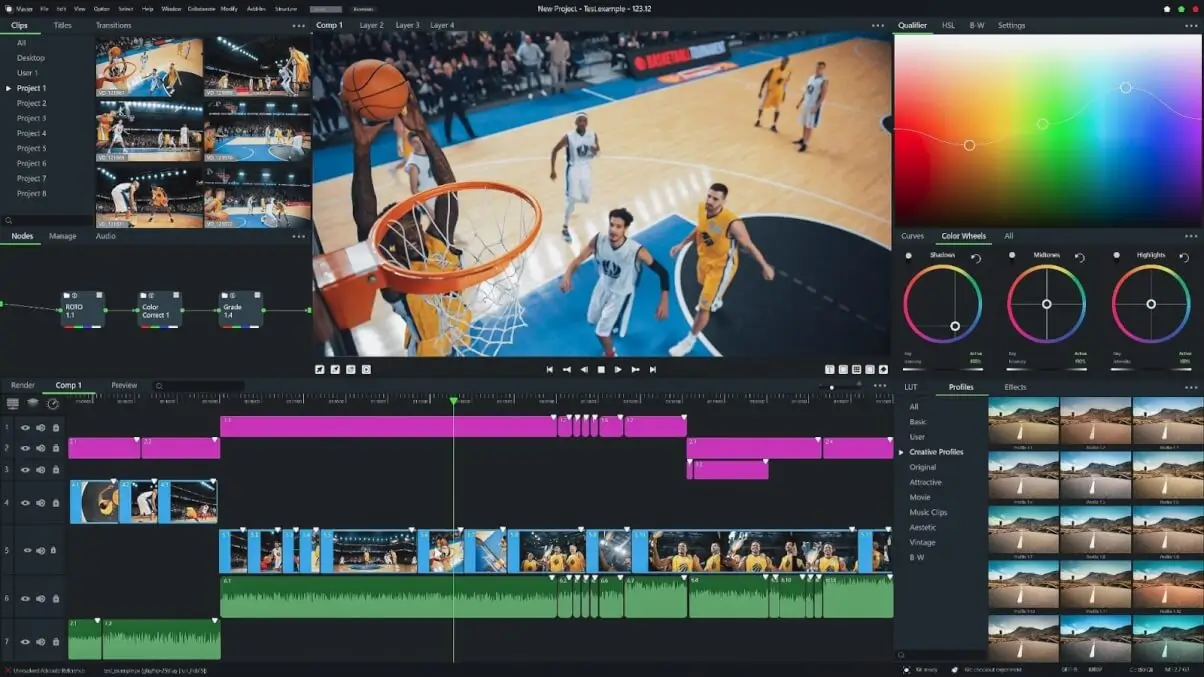Screen dimensions: 1204x677
Task: Mute audio on track 7
Action: [40, 643]
